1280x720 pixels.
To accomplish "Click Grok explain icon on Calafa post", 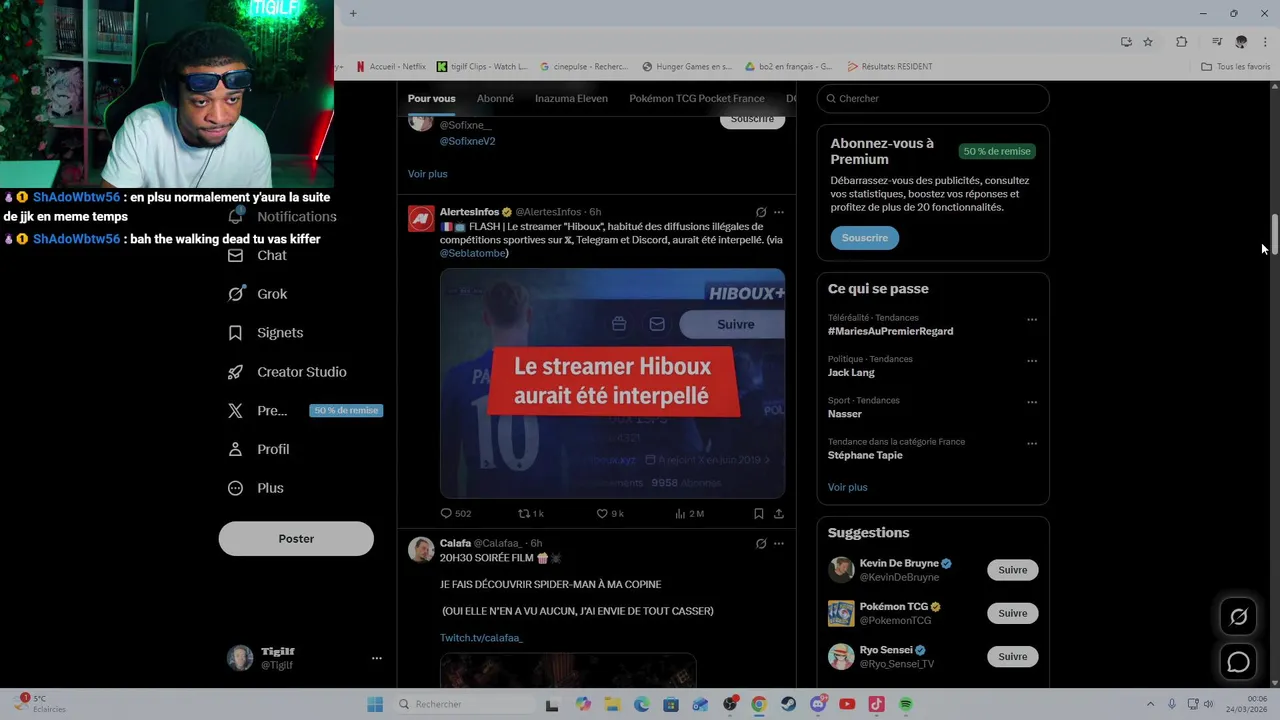I will point(760,543).
